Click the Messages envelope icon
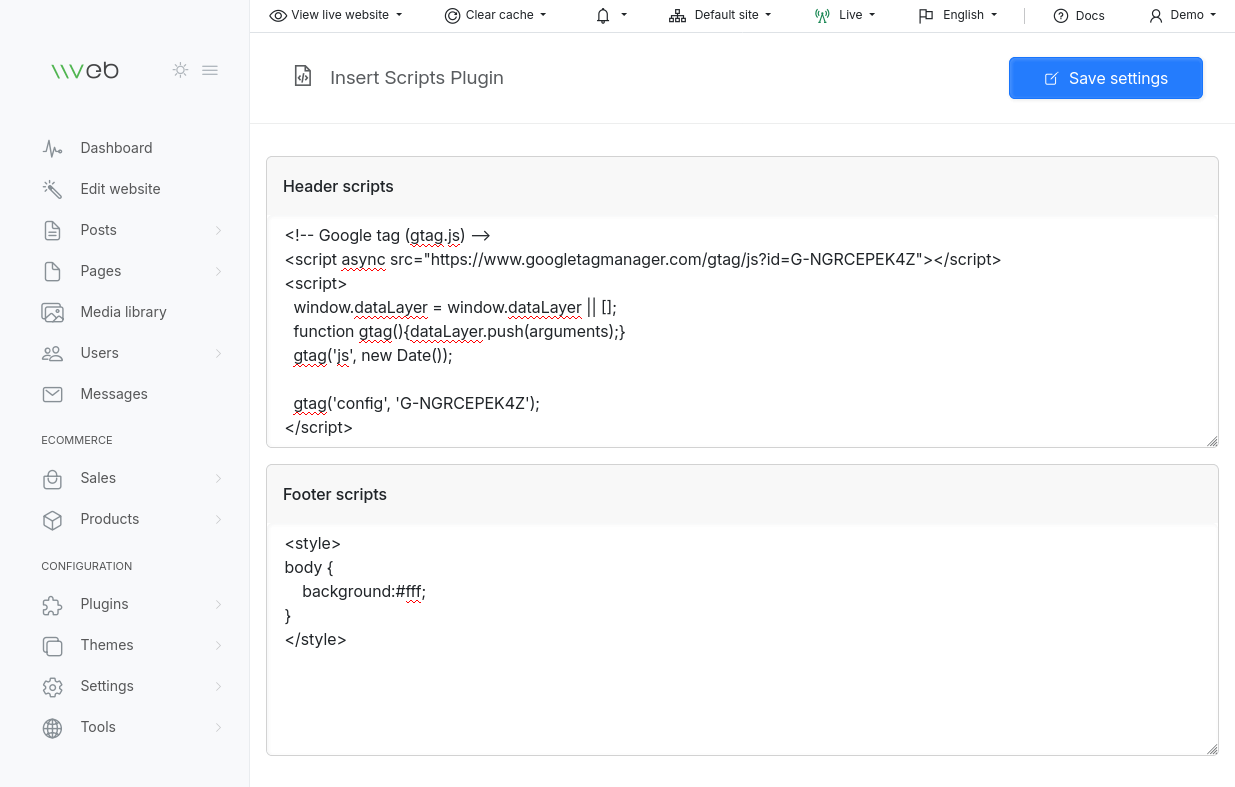1235x787 pixels. [52, 394]
